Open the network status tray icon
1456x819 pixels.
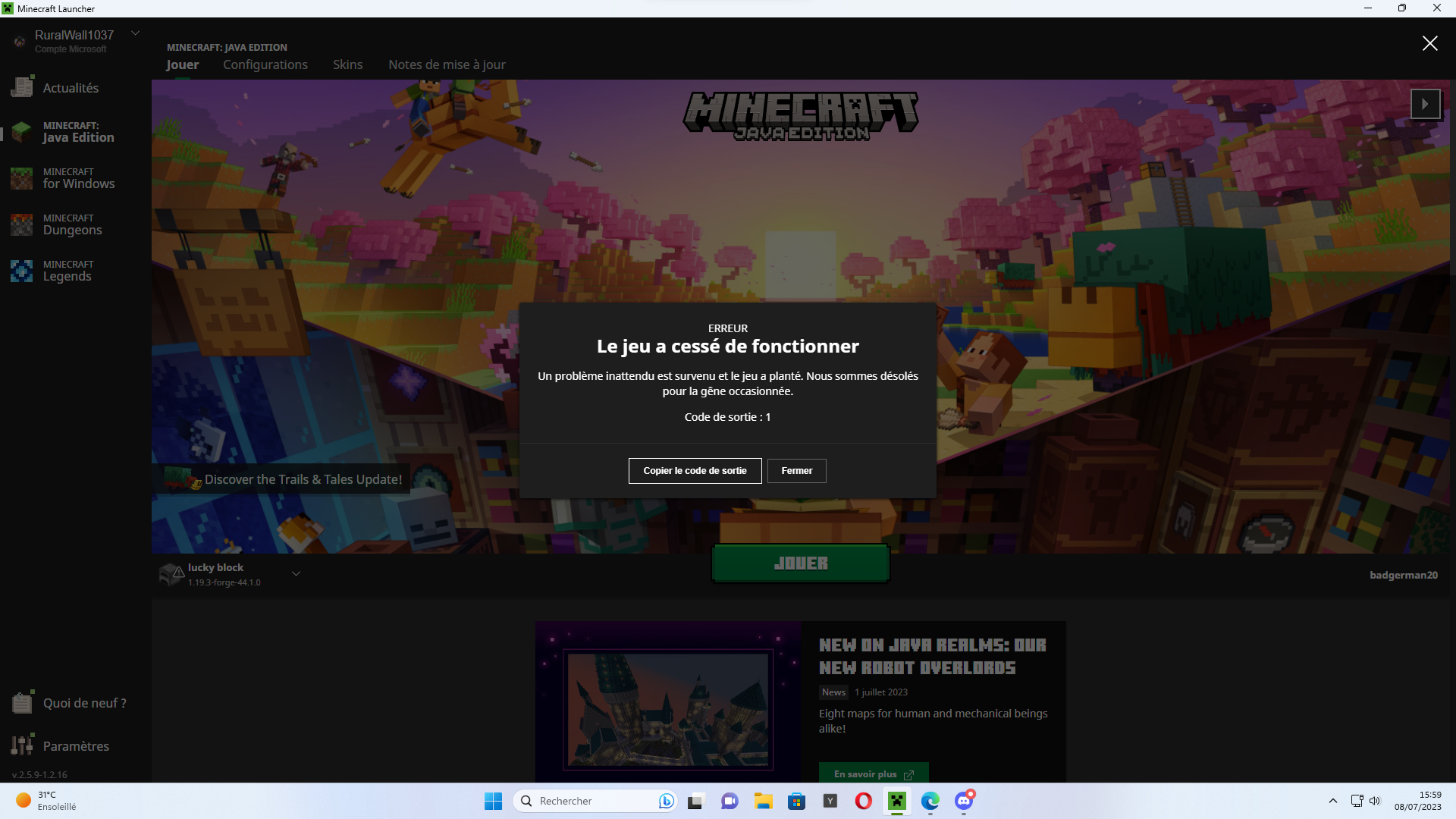(x=1357, y=802)
